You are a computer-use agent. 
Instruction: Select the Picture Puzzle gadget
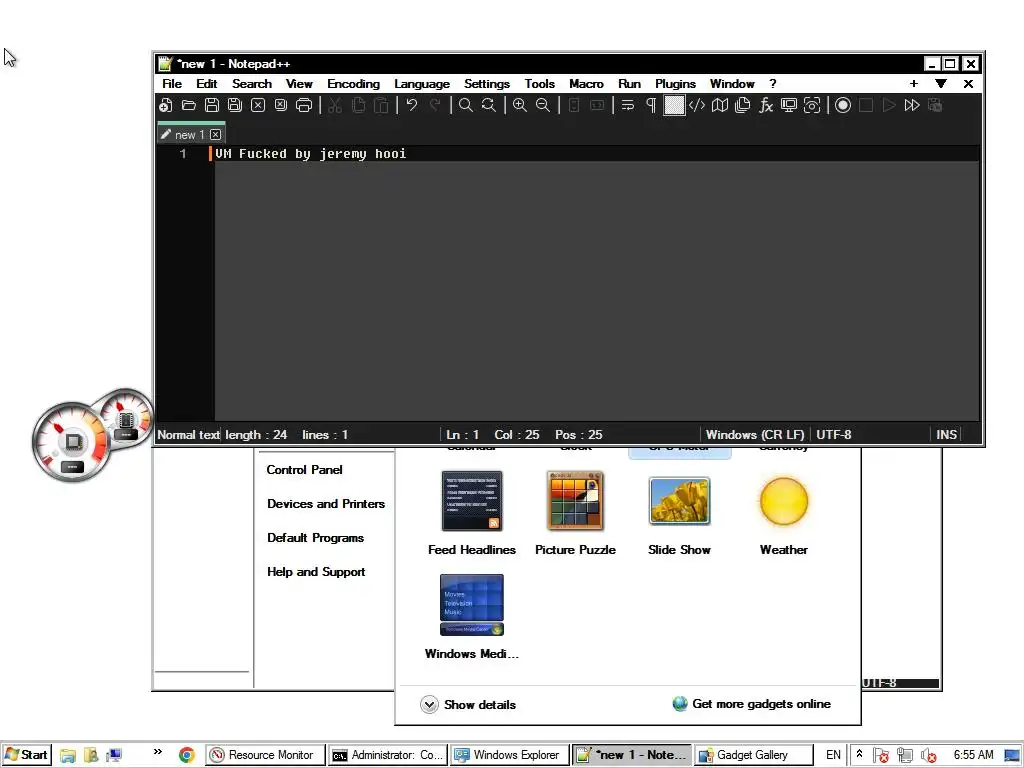point(575,513)
